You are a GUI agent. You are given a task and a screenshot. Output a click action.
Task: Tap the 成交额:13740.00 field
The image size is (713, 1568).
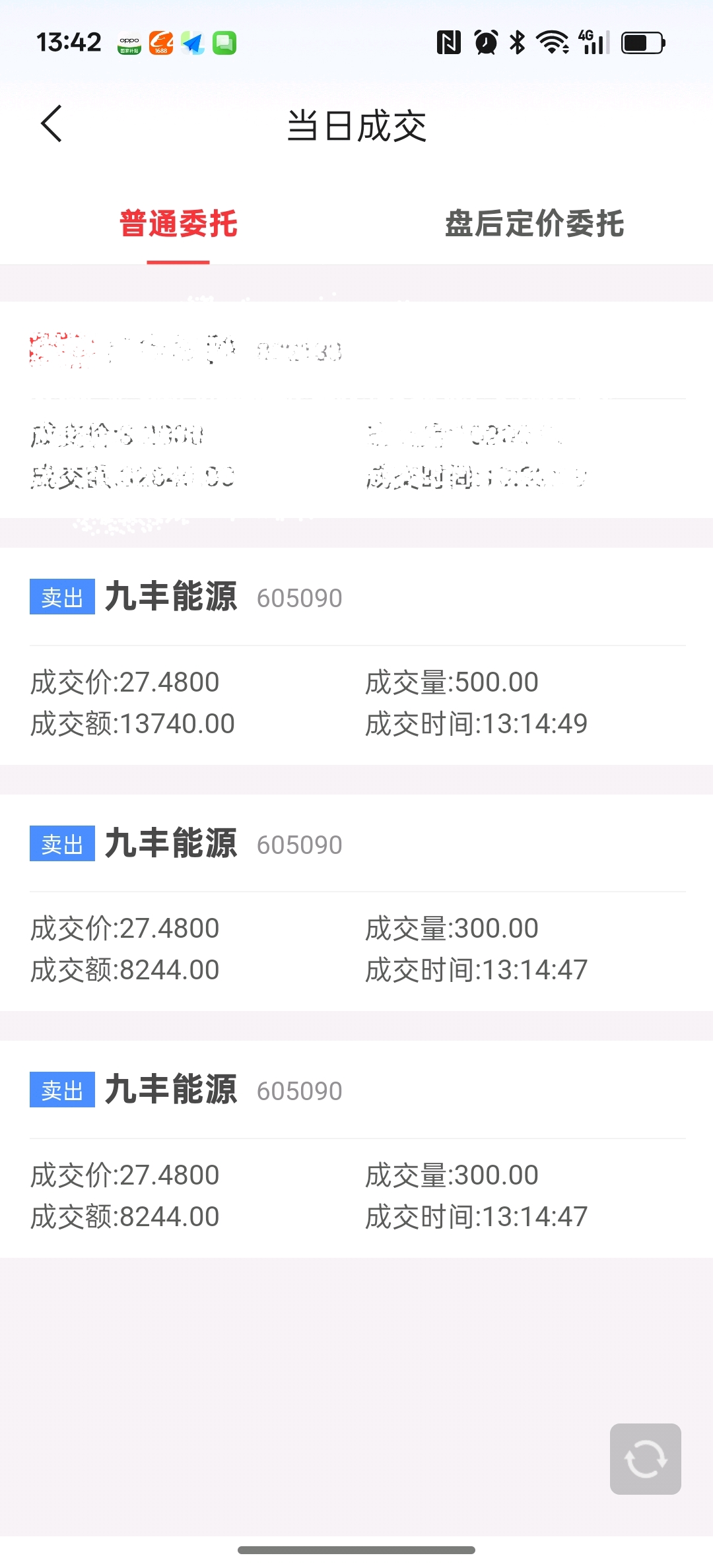coord(133,724)
